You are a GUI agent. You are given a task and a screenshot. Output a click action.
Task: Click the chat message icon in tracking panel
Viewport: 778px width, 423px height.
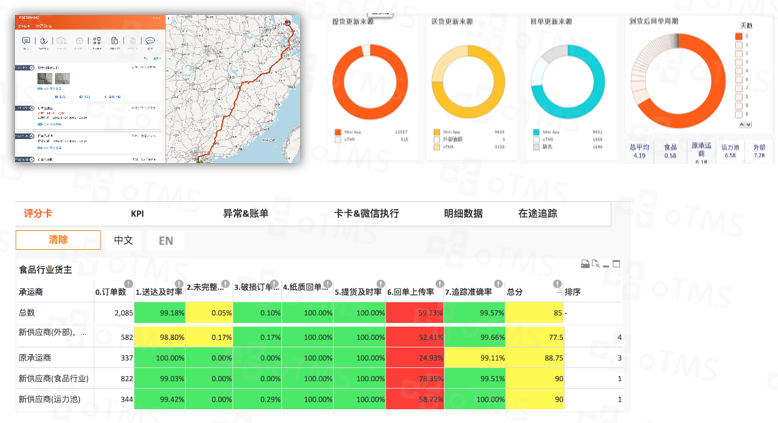(x=26, y=42)
